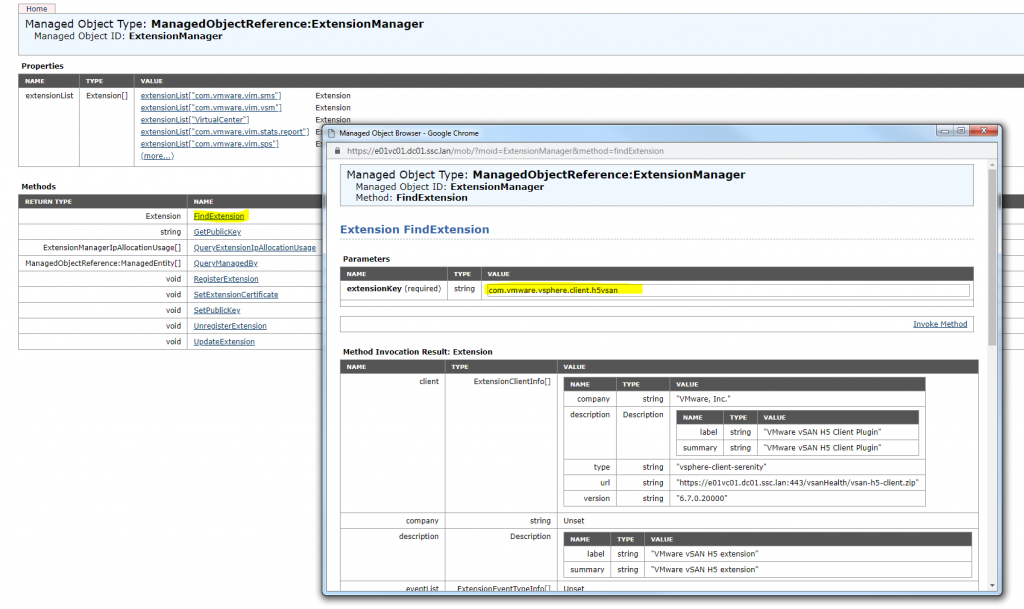This screenshot has width=1024, height=609.
Task: Click the popup scrollbar down arrow
Action: [992, 586]
